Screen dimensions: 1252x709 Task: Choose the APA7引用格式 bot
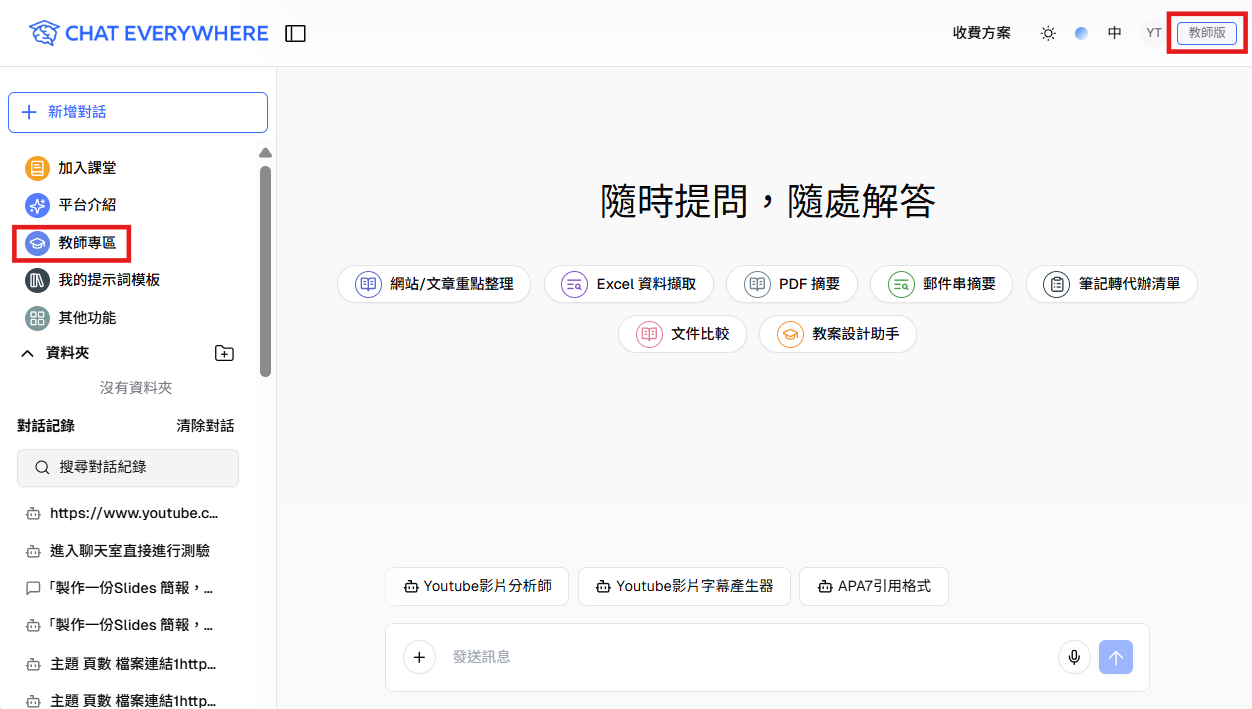(874, 587)
